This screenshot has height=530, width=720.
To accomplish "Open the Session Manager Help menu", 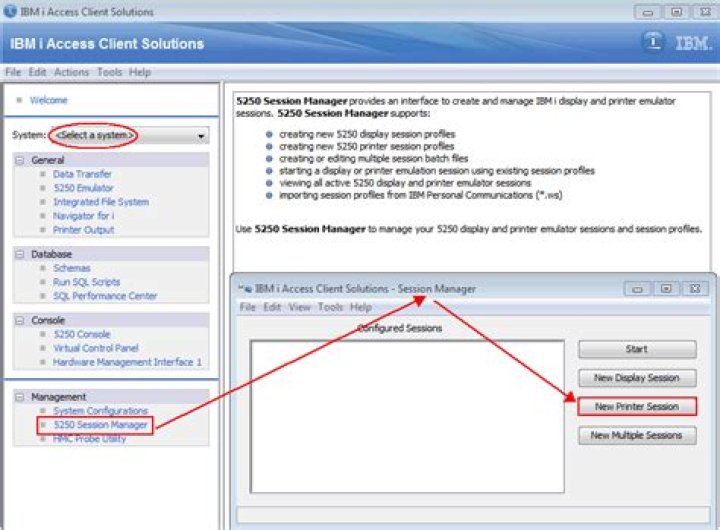I will coord(361,307).
